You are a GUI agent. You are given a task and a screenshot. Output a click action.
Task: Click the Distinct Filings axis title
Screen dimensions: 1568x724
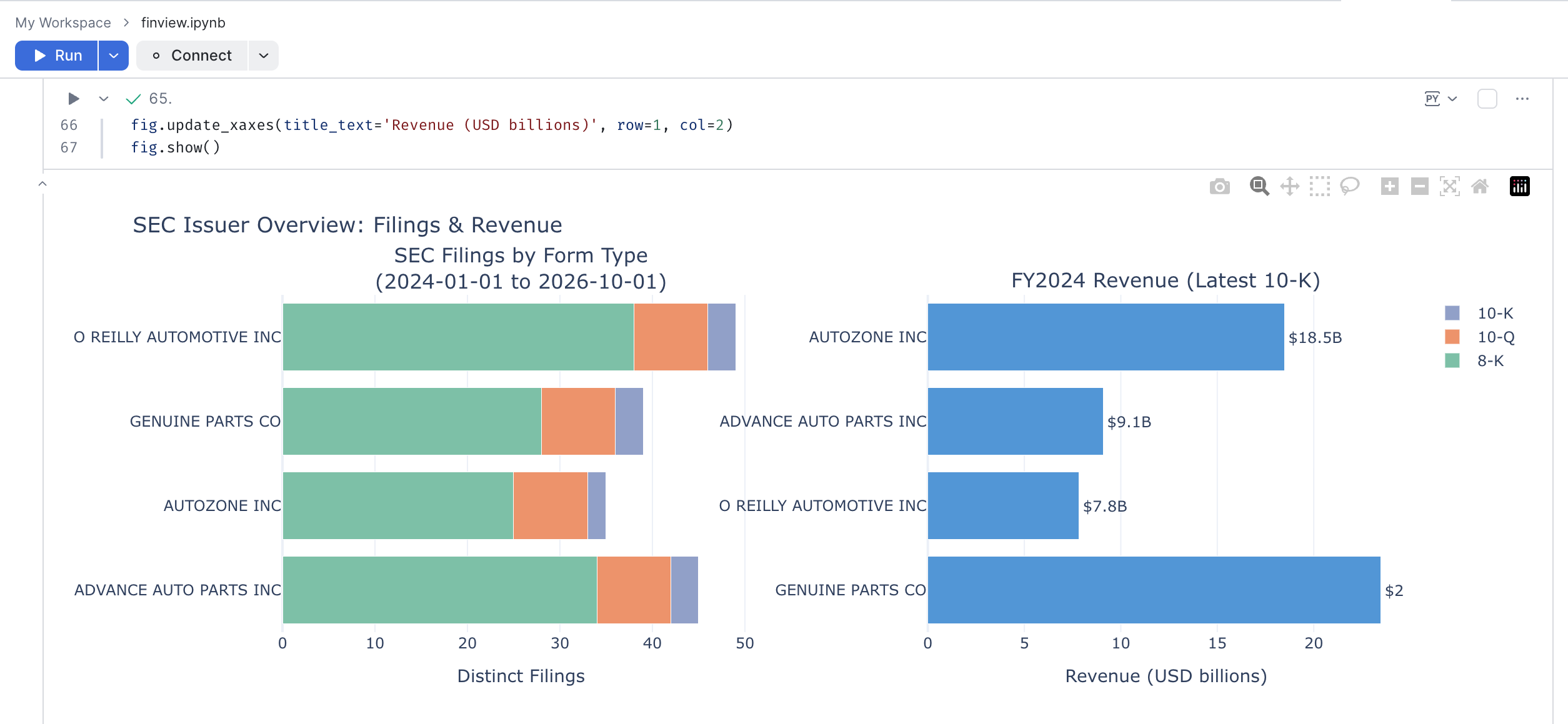(521, 676)
